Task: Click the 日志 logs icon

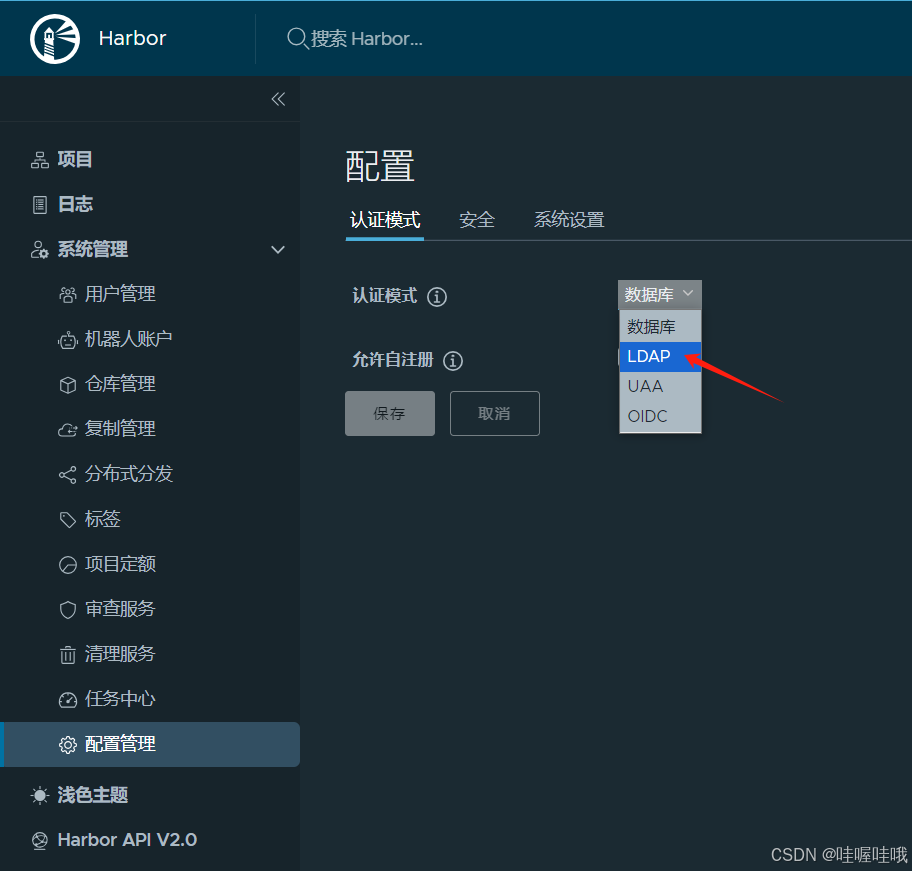Action: [x=40, y=205]
